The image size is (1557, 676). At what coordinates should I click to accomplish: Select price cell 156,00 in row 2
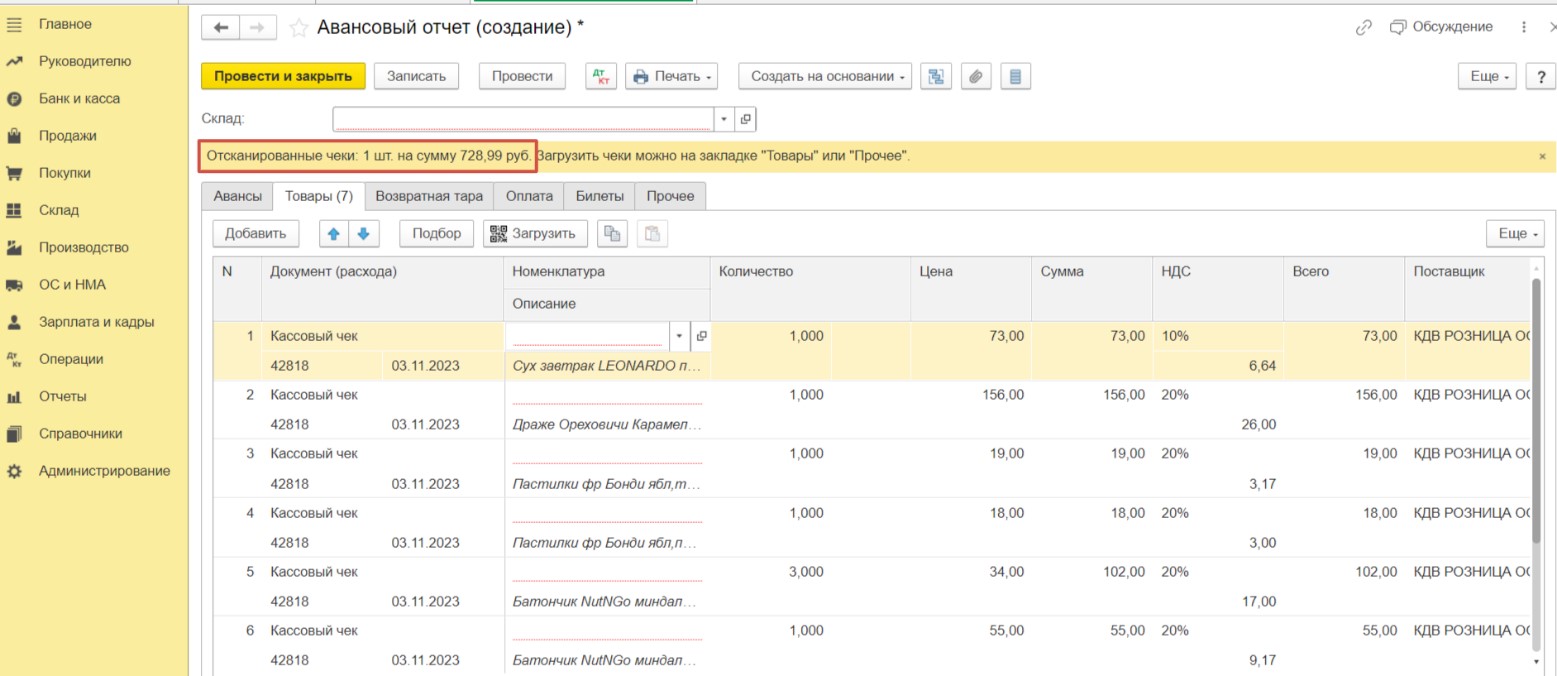[x=970, y=395]
